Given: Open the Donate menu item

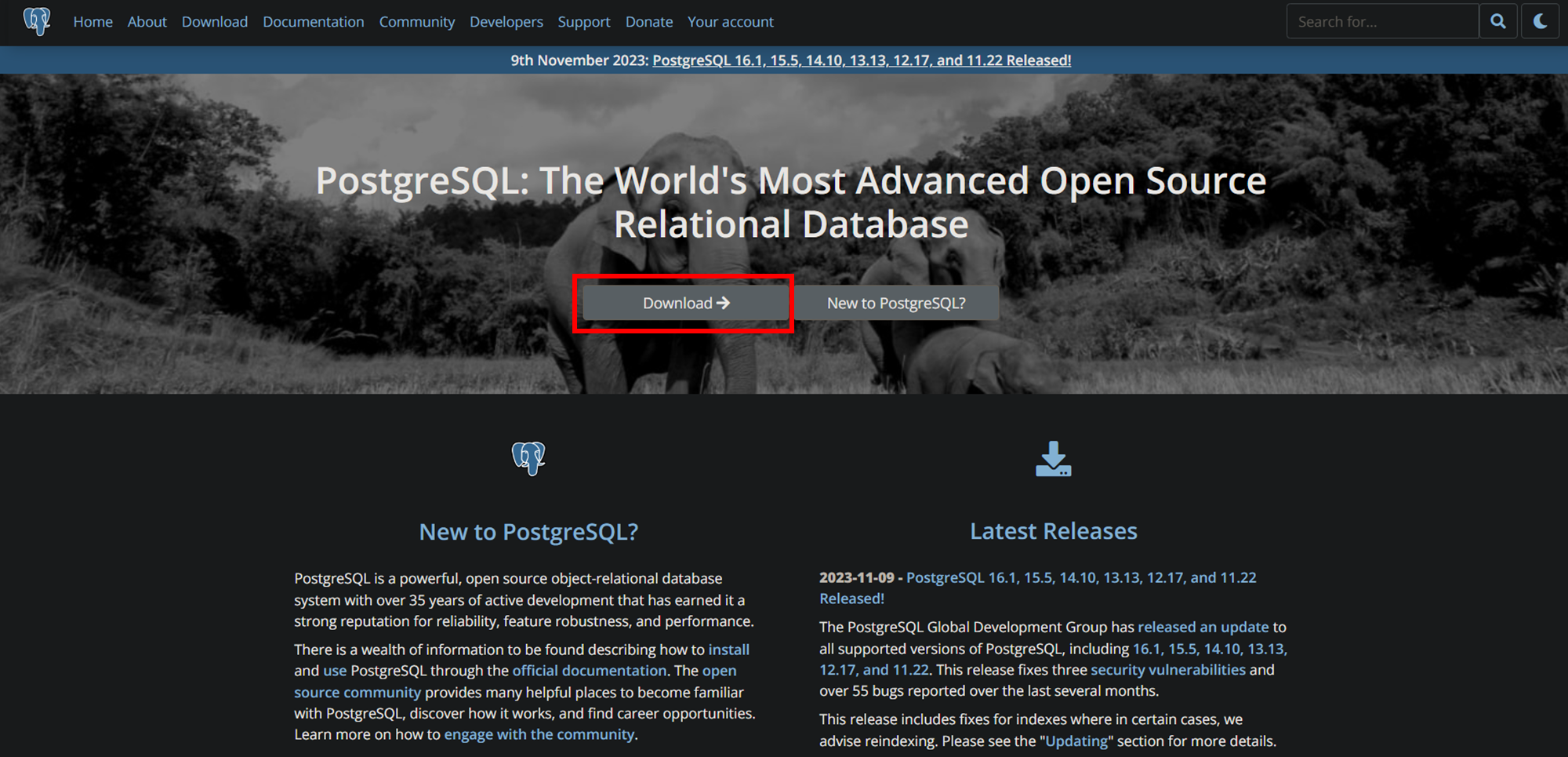Looking at the screenshot, I should [649, 22].
